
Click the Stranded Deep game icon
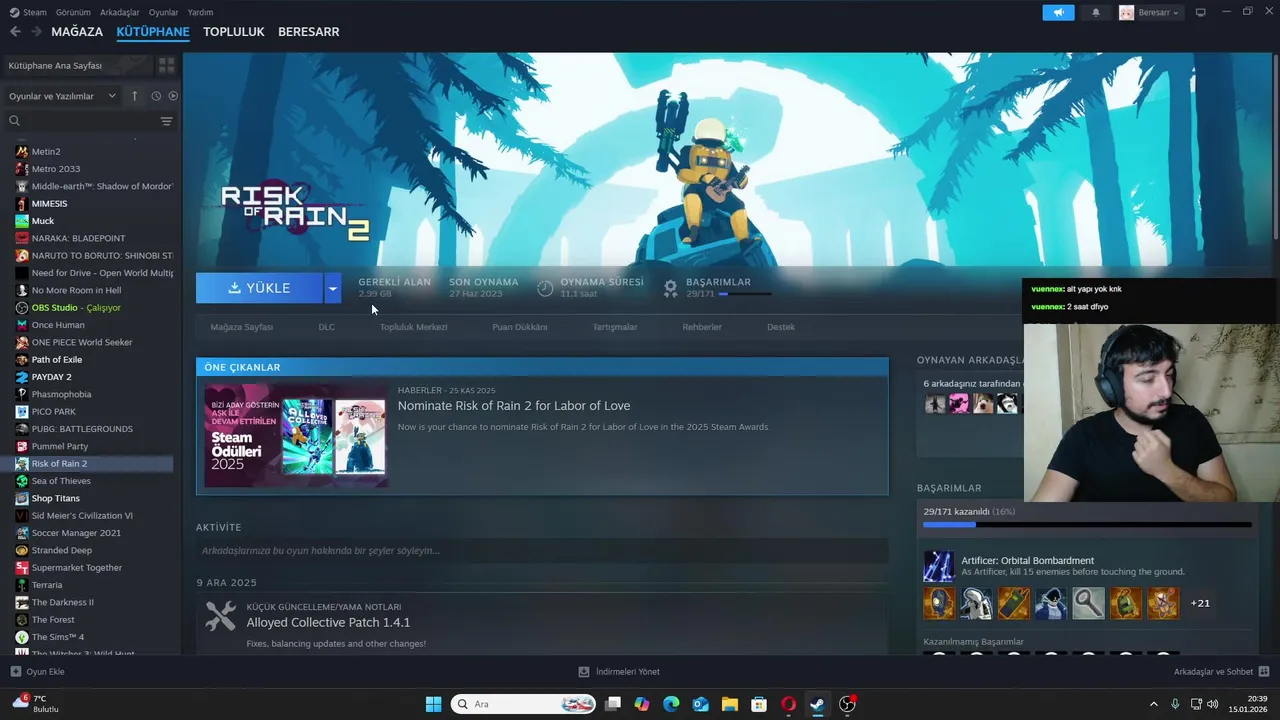click(x=22, y=550)
